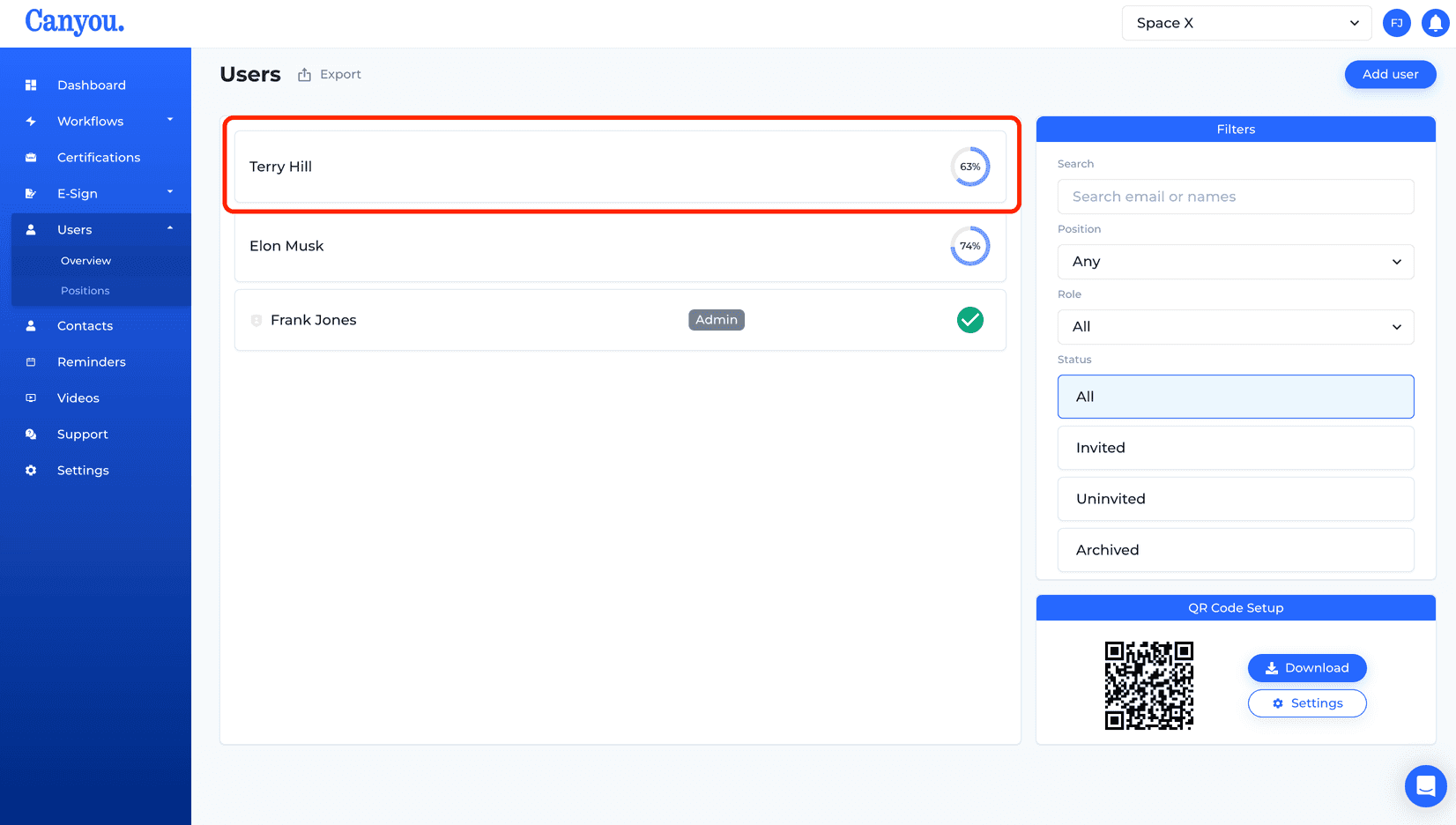Open Support in sidebar
The height and width of the screenshot is (825, 1456).
click(83, 435)
